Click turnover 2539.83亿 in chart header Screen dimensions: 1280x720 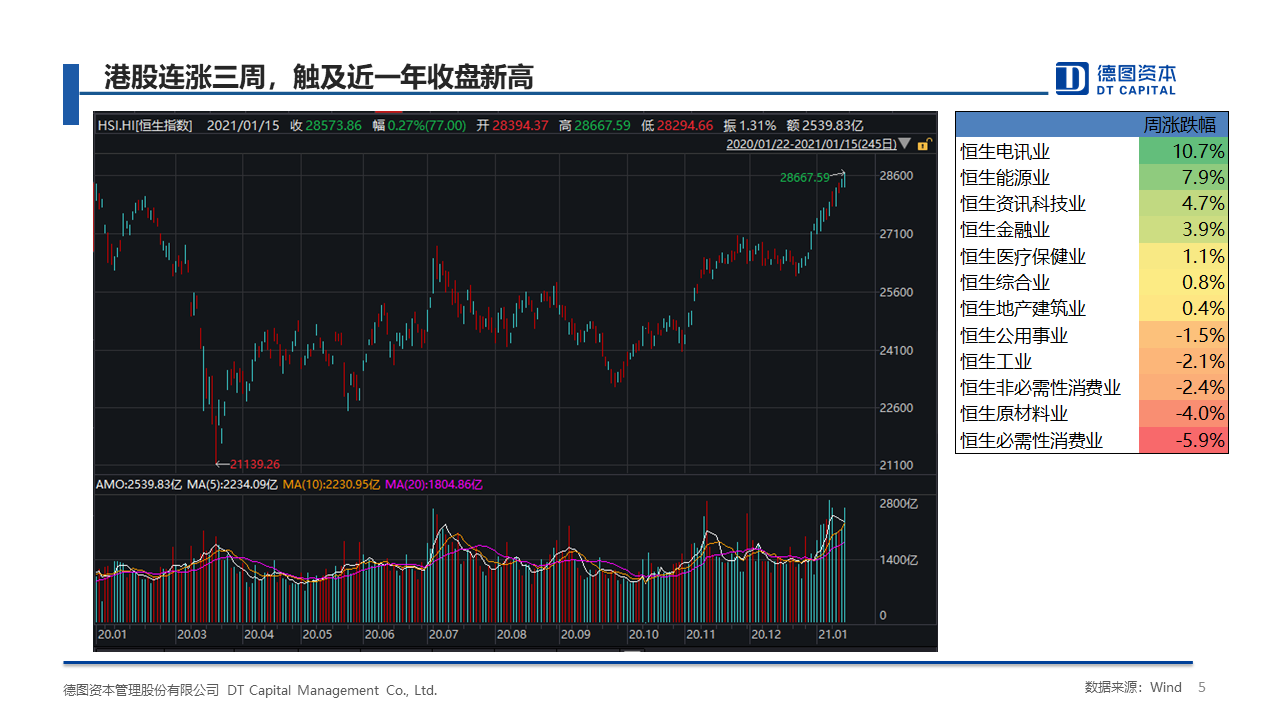(833, 125)
